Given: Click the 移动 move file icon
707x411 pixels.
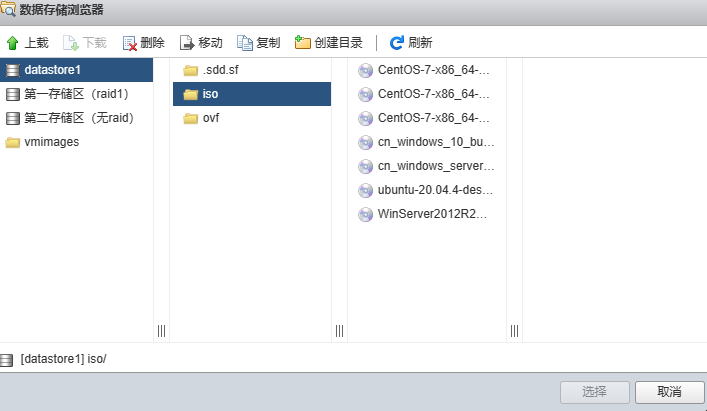Looking at the screenshot, I should pos(187,43).
